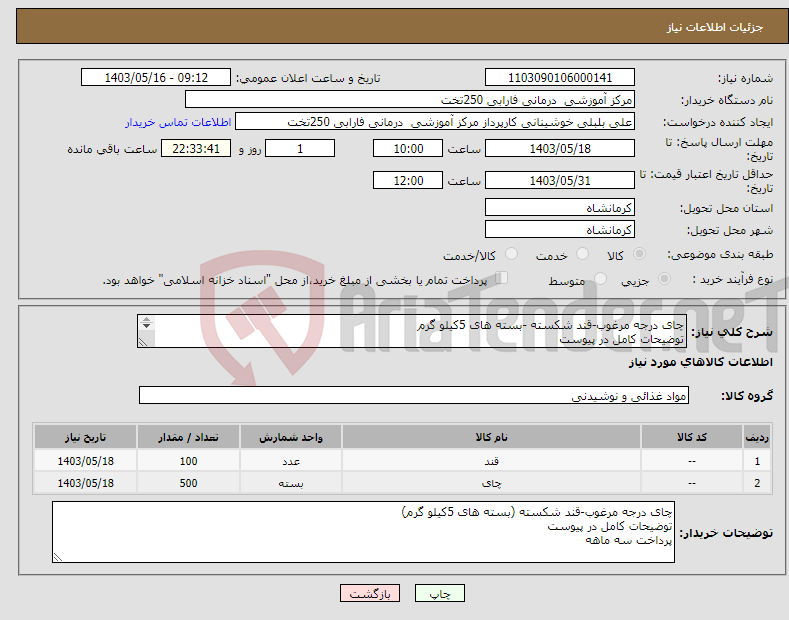Screen dimensions: 789x620
Task: Click the قند item name cell
Action: click(x=491, y=460)
